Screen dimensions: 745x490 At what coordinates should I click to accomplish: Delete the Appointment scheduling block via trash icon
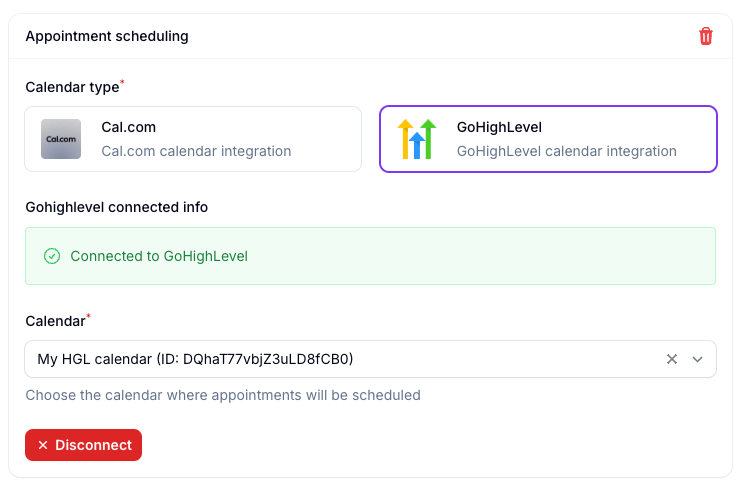pyautogui.click(x=706, y=36)
